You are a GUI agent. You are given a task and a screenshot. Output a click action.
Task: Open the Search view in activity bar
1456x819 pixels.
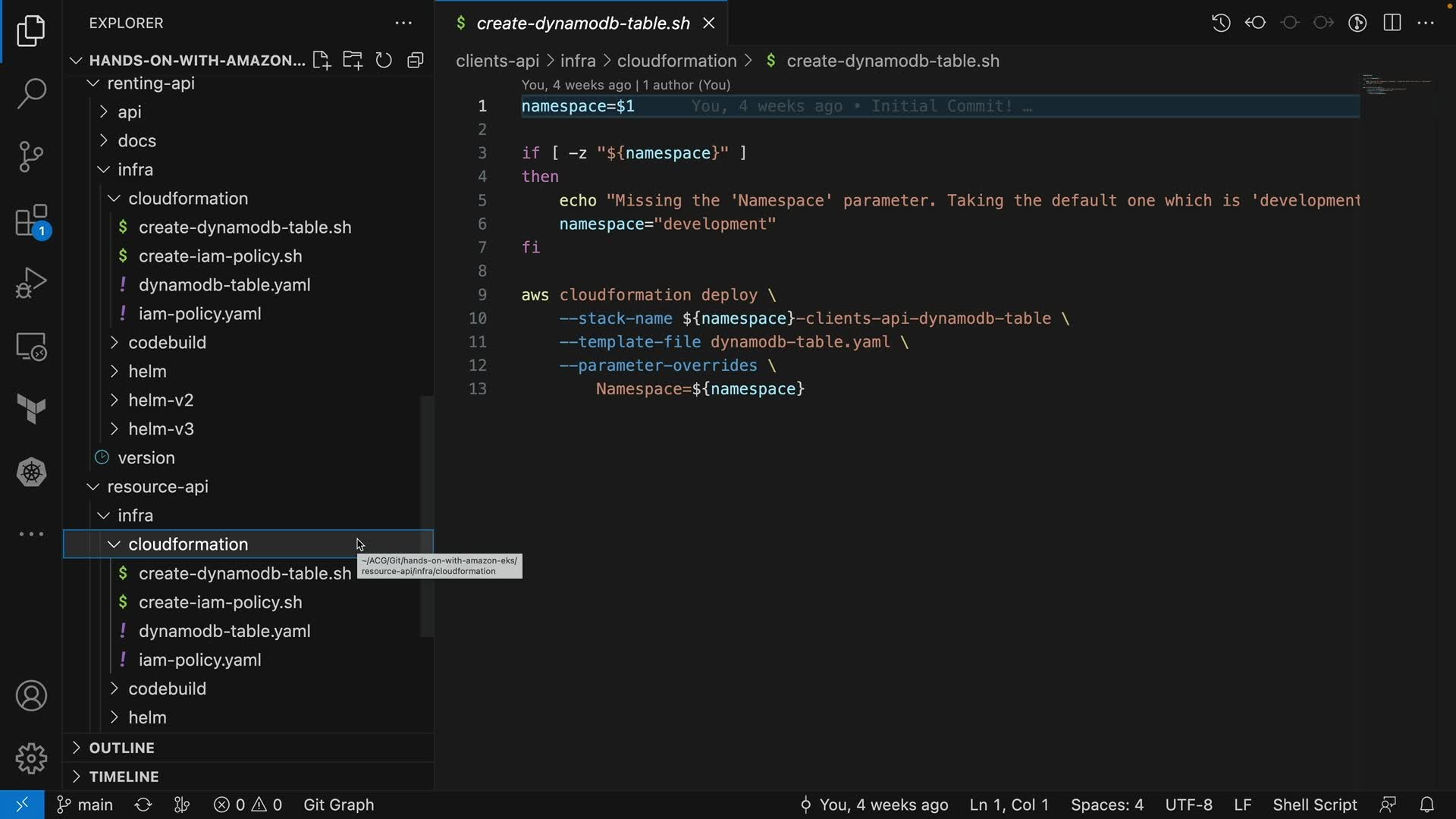coord(31,93)
